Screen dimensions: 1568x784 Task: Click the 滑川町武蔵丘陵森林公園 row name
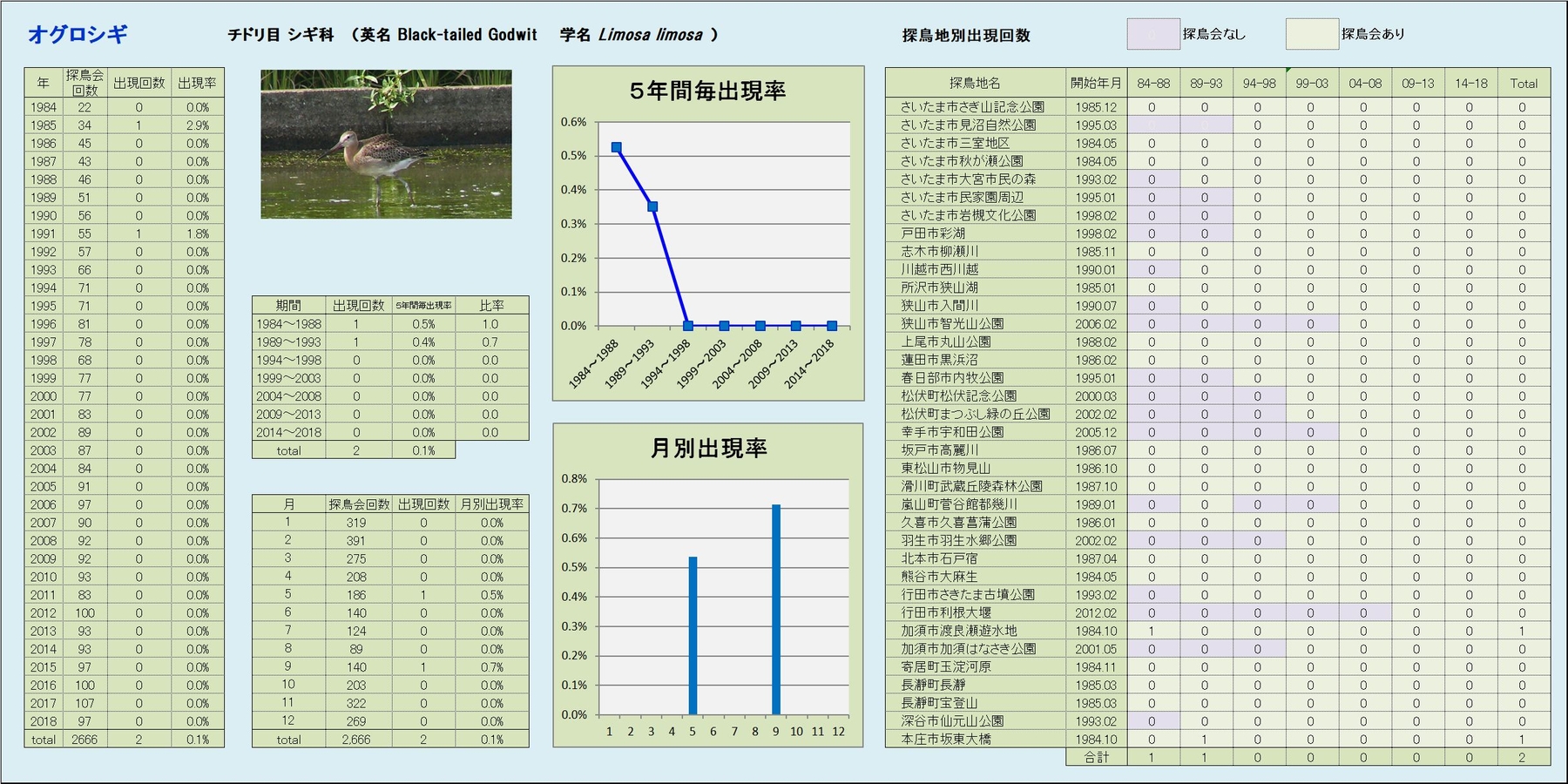point(971,487)
